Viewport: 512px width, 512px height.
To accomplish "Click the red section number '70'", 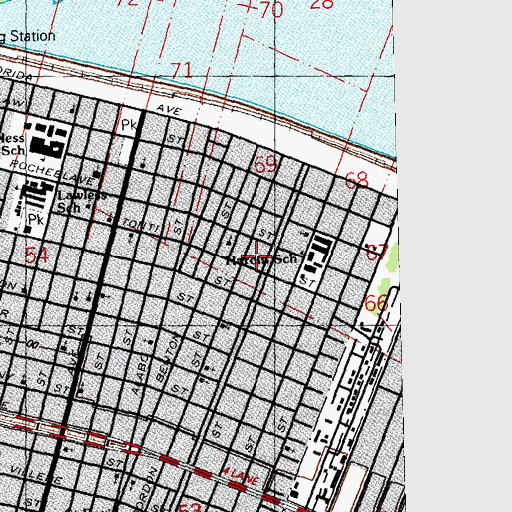I will click(271, 9).
